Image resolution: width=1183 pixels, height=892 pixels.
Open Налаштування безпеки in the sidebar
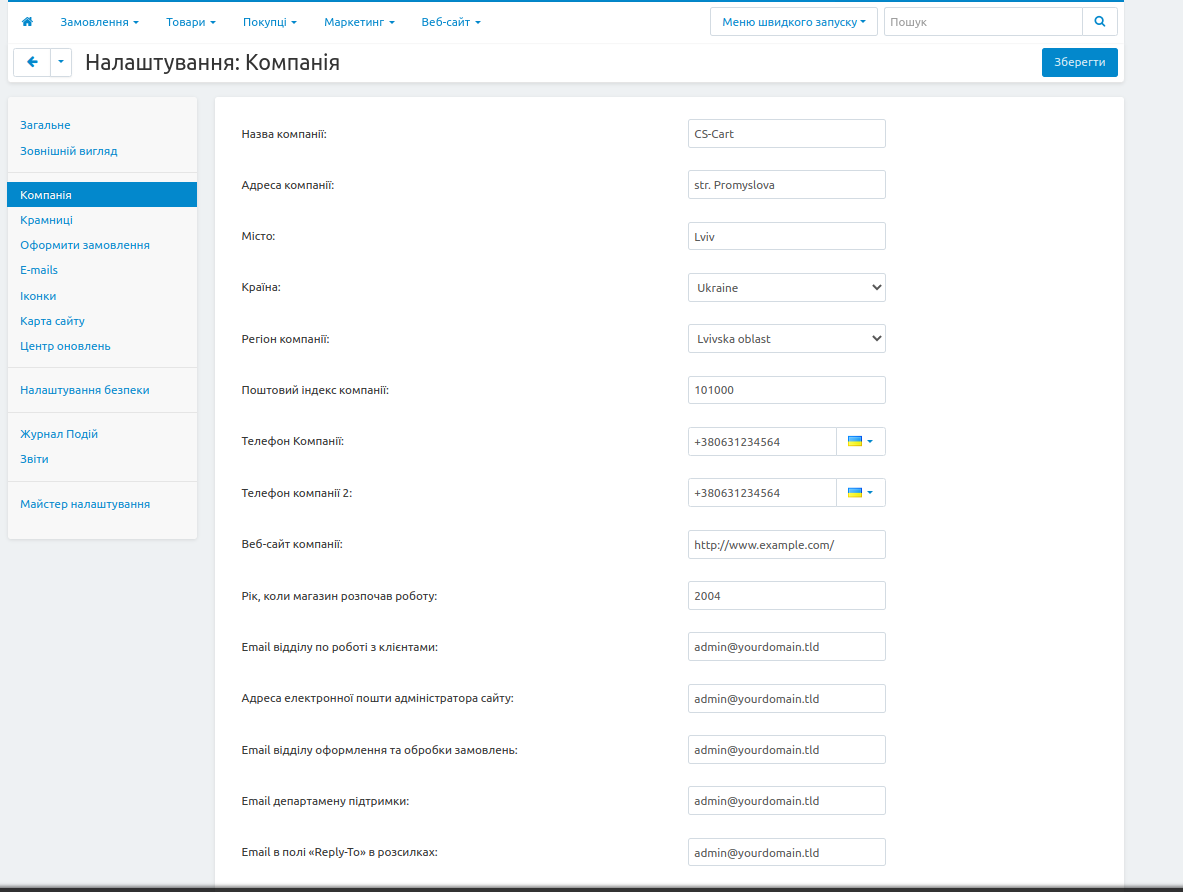click(x=85, y=390)
